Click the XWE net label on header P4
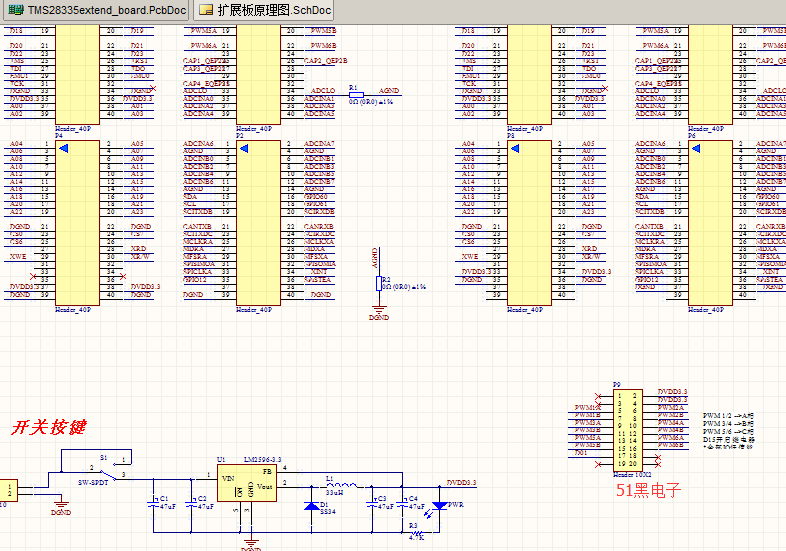The width and height of the screenshot is (786, 551). pos(18,256)
